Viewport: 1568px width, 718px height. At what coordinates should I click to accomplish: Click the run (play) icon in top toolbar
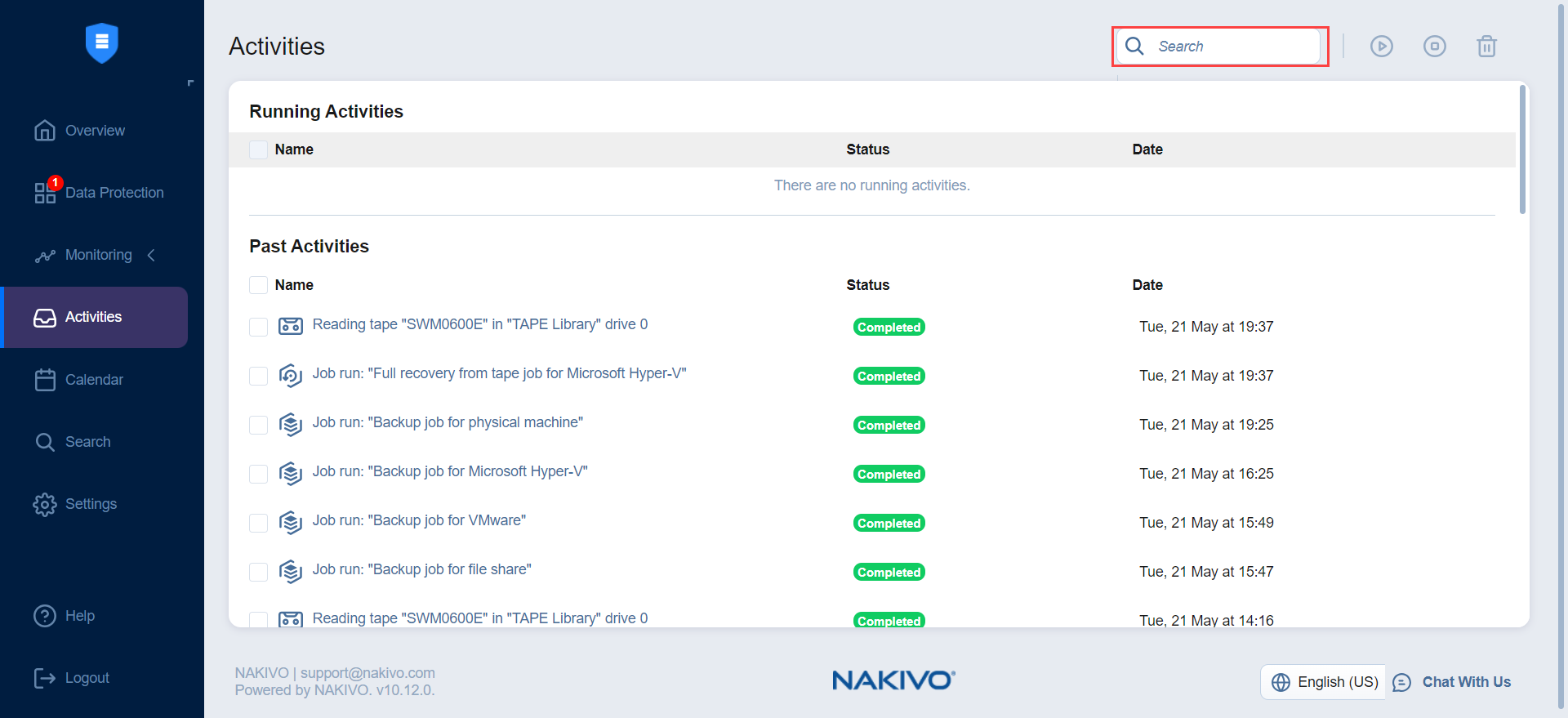click(x=1381, y=47)
